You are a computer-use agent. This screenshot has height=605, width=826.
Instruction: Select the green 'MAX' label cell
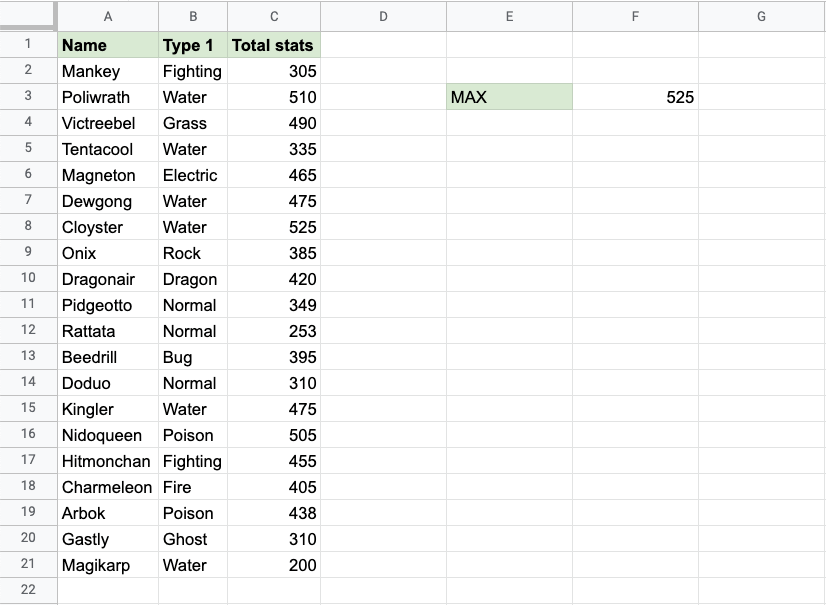(x=509, y=97)
